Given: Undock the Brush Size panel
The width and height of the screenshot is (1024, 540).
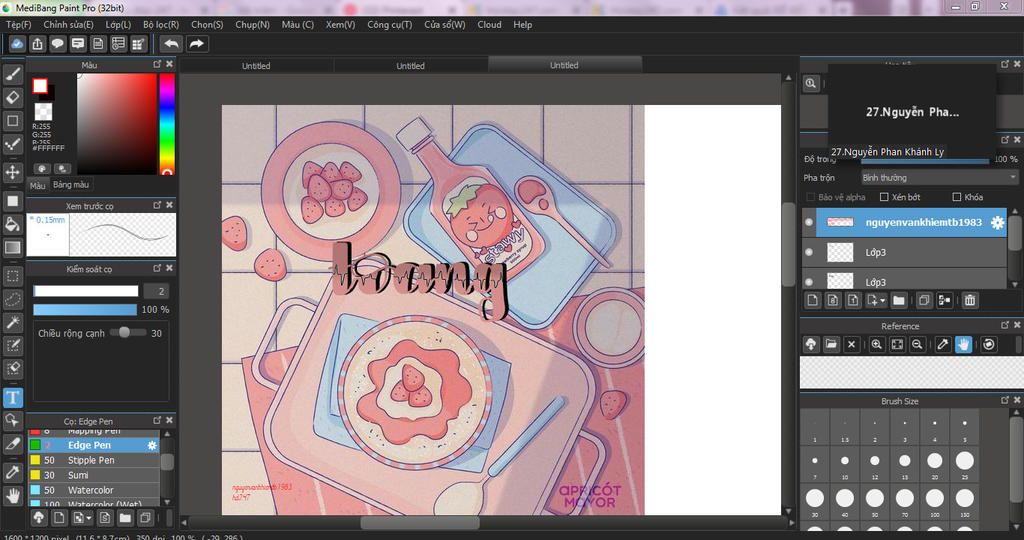Looking at the screenshot, I should (1005, 400).
